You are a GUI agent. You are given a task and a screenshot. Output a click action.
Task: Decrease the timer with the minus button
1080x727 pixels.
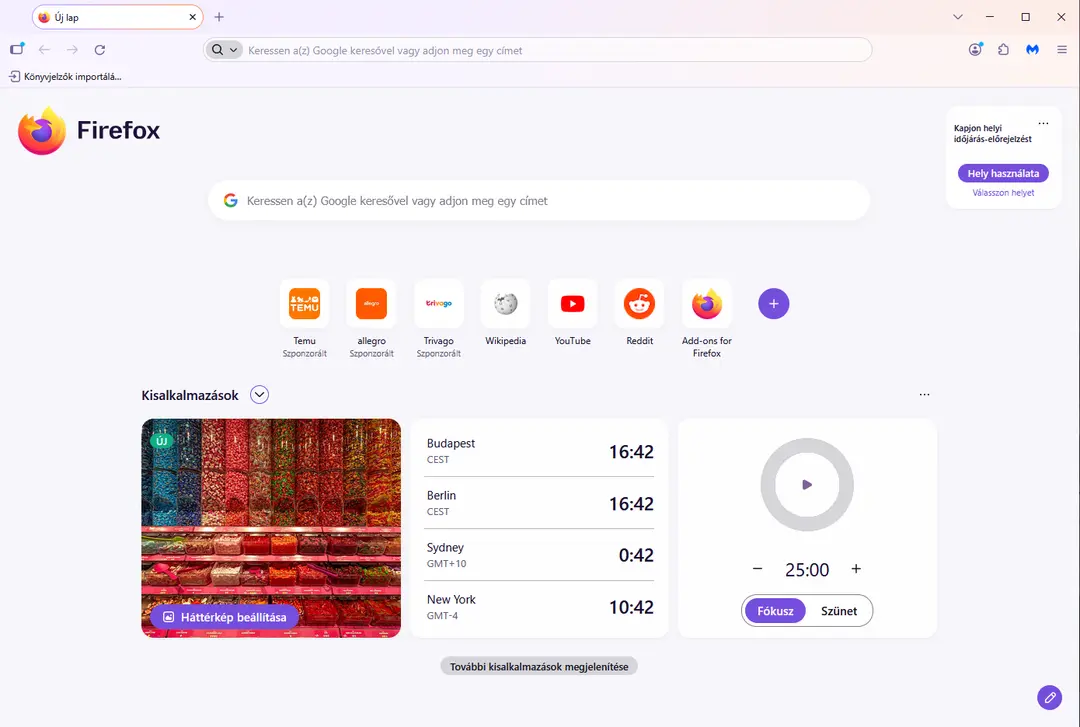coord(758,569)
